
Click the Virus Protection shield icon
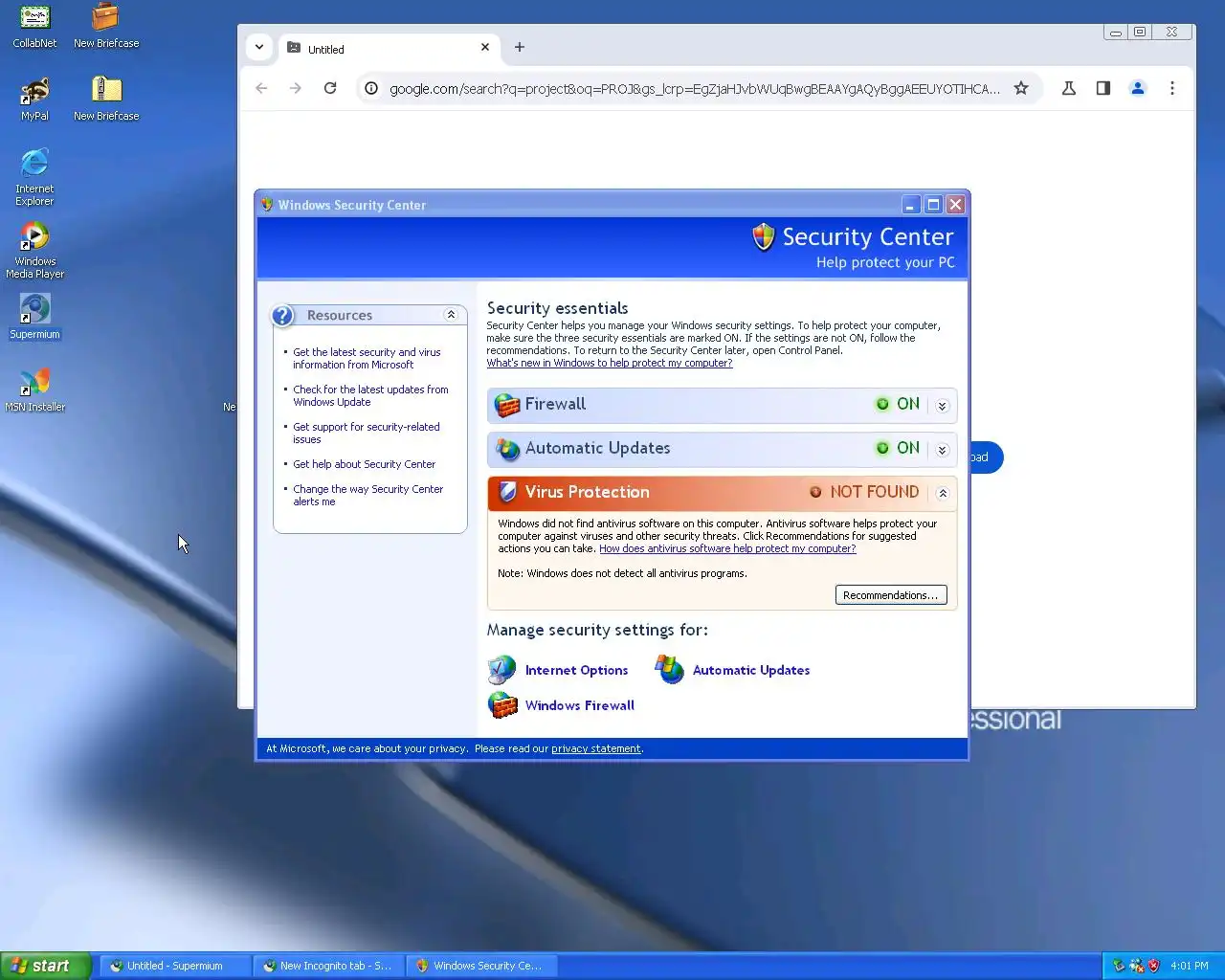tap(507, 492)
